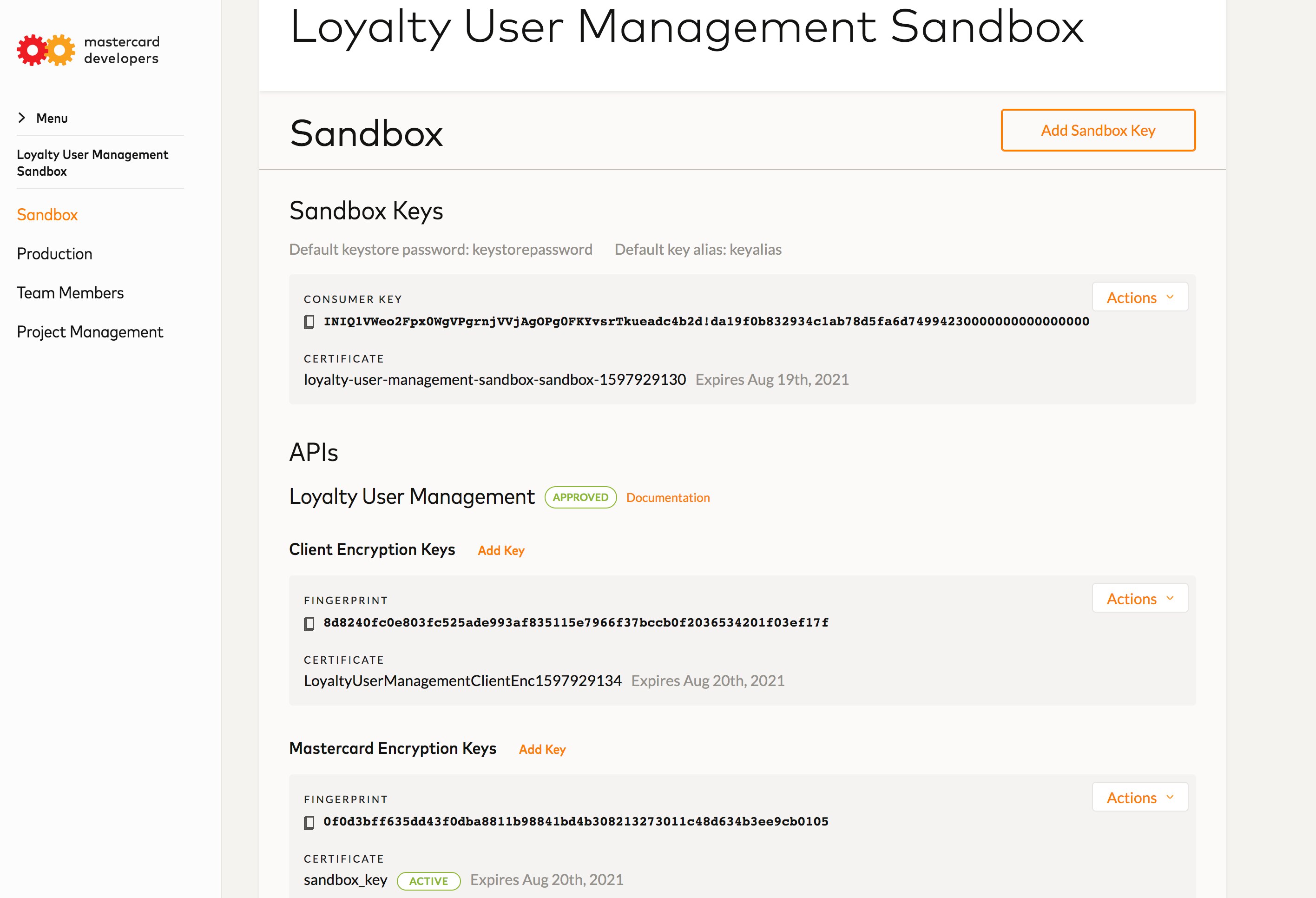Click the Loyalty User Management Sandbox sidebar title

pos(92,163)
